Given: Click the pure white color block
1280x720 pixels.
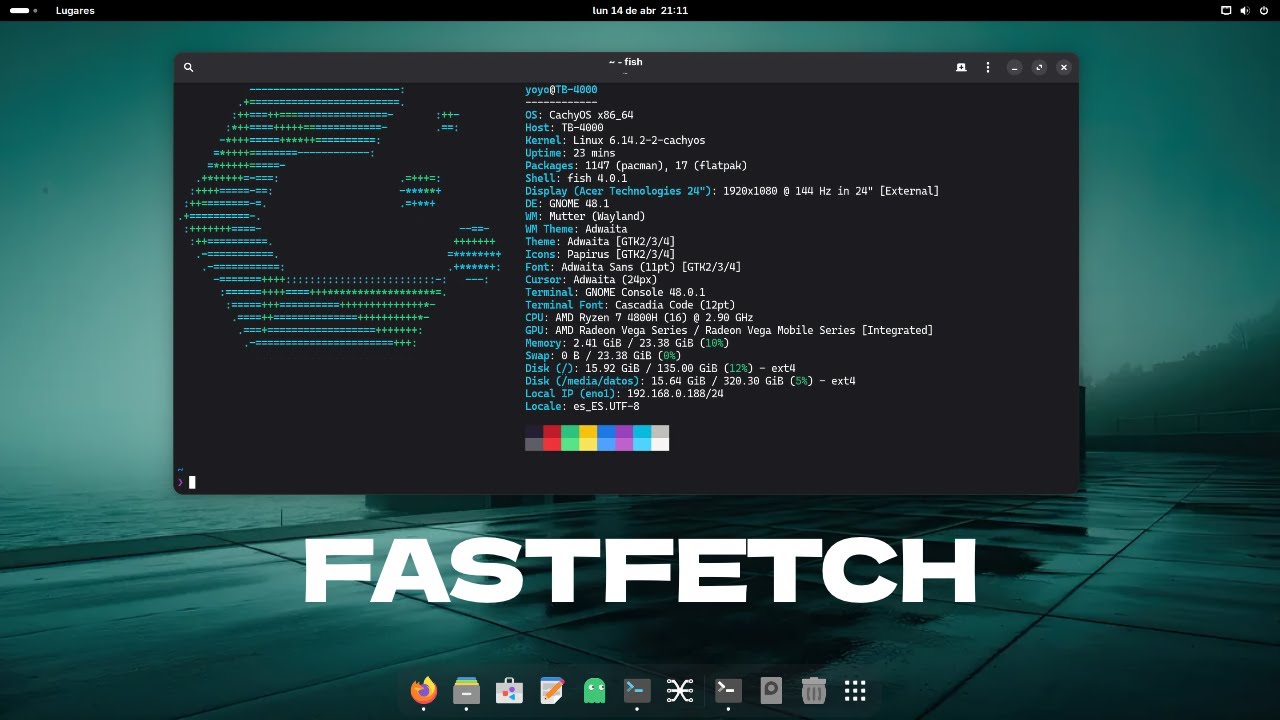Looking at the screenshot, I should tap(660, 444).
